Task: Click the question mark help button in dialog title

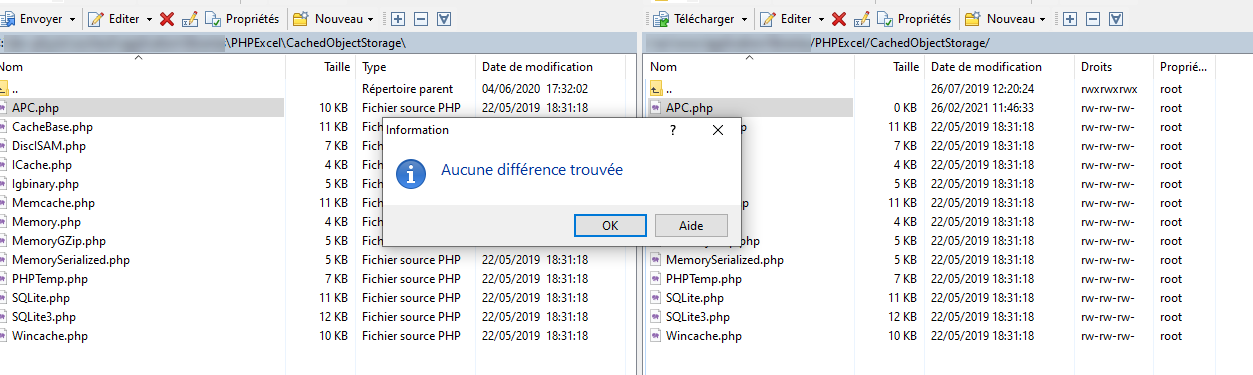Action: (672, 130)
